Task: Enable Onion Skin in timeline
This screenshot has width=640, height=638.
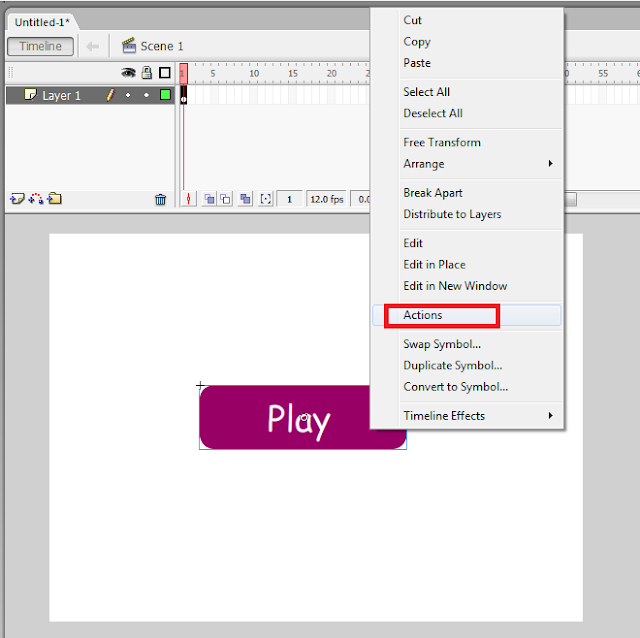Action: click(x=209, y=199)
